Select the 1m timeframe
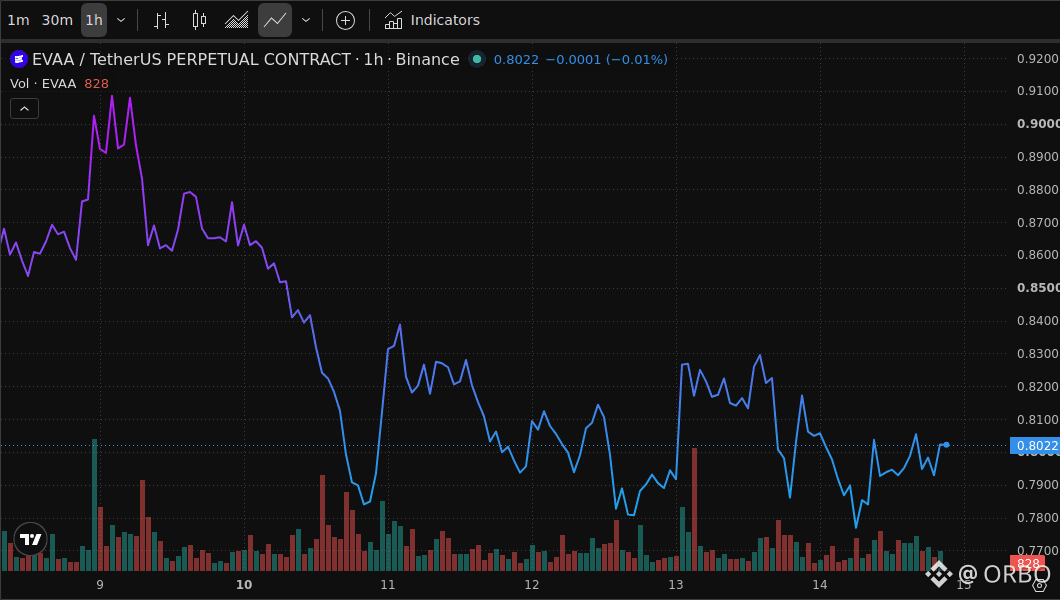This screenshot has height=600, width=1060. (18, 20)
